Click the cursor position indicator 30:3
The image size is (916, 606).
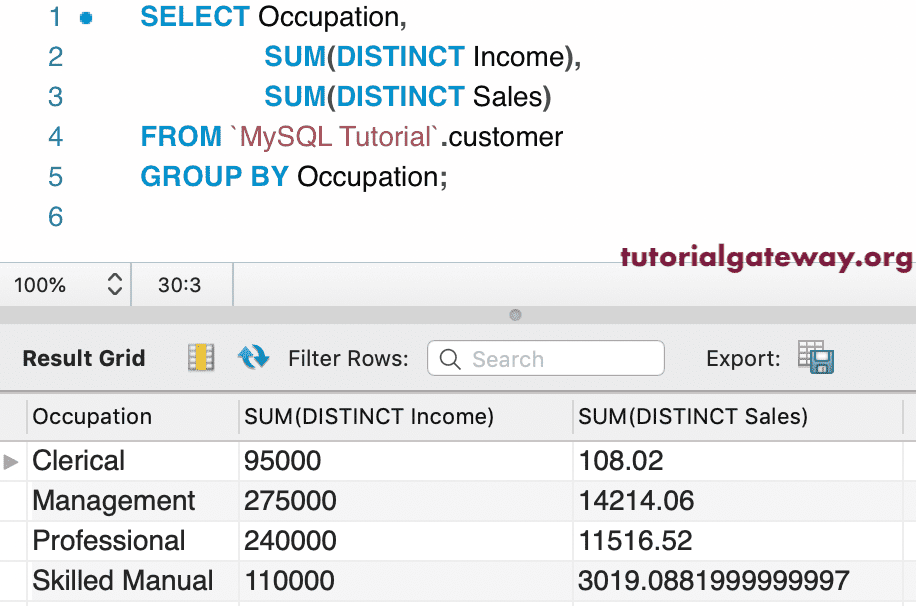(180, 285)
